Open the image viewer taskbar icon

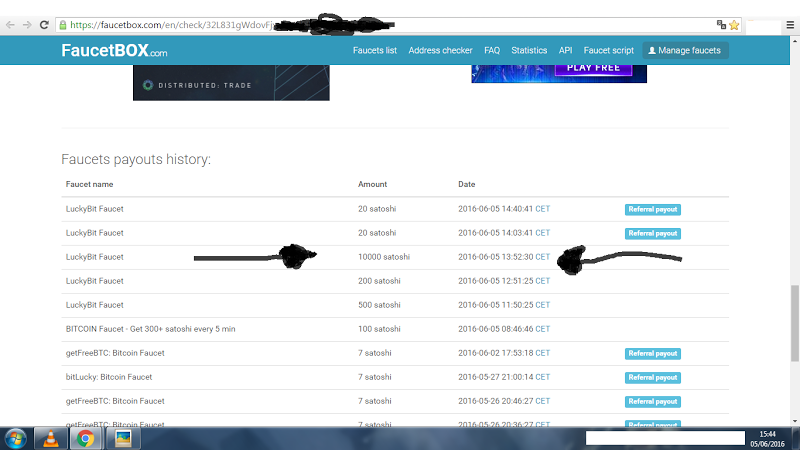(123, 438)
